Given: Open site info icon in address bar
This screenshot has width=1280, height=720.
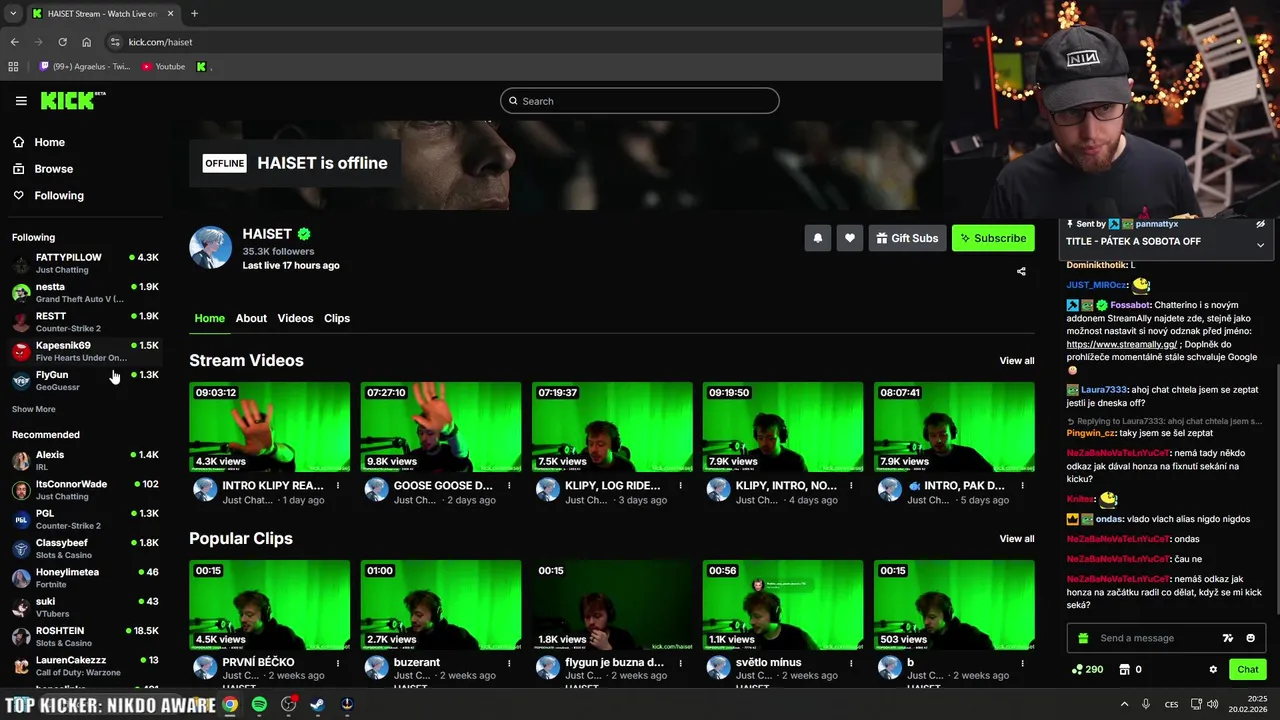Looking at the screenshot, I should (x=115, y=42).
